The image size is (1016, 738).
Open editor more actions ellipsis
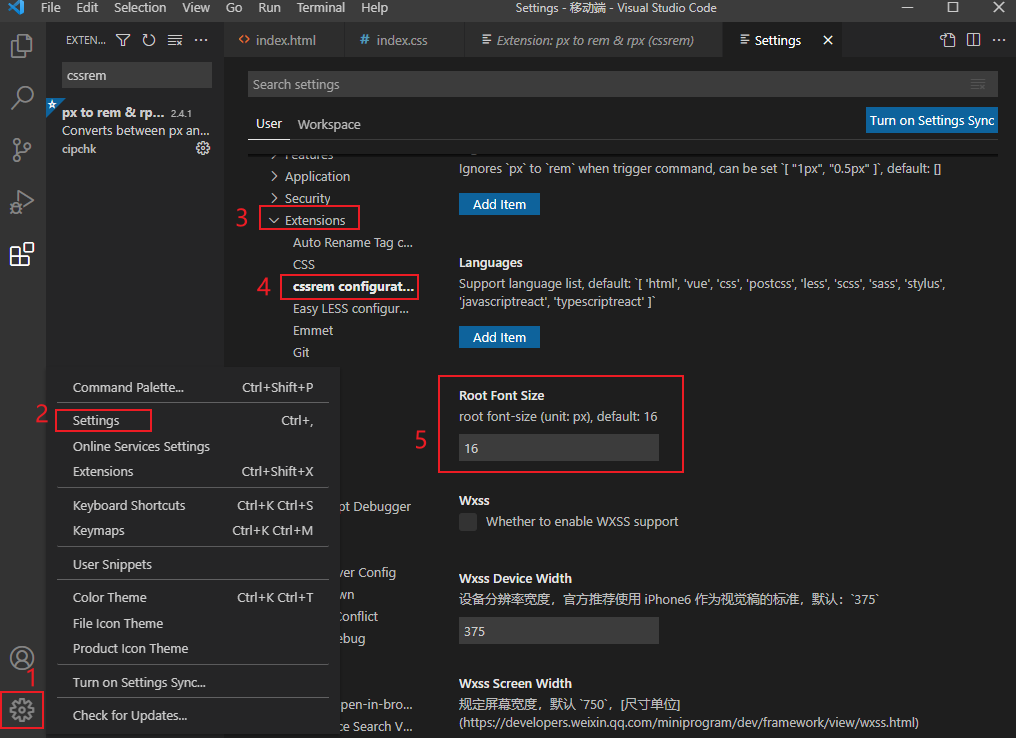pos(999,40)
